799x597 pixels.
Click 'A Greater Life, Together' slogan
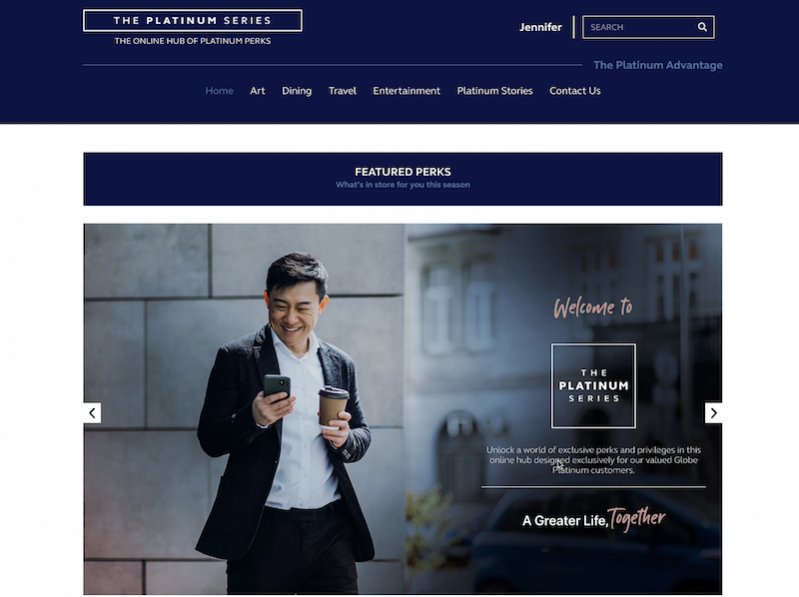tap(594, 520)
